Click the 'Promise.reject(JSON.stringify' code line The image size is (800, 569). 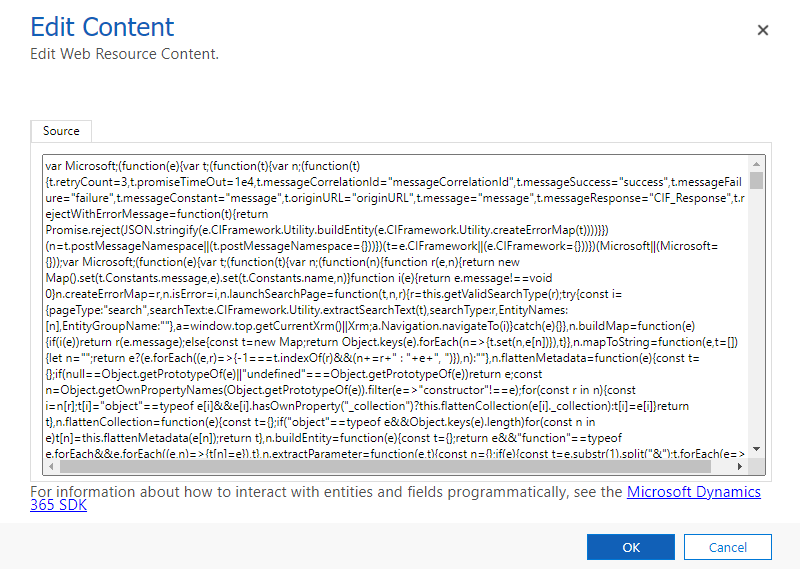327,230
